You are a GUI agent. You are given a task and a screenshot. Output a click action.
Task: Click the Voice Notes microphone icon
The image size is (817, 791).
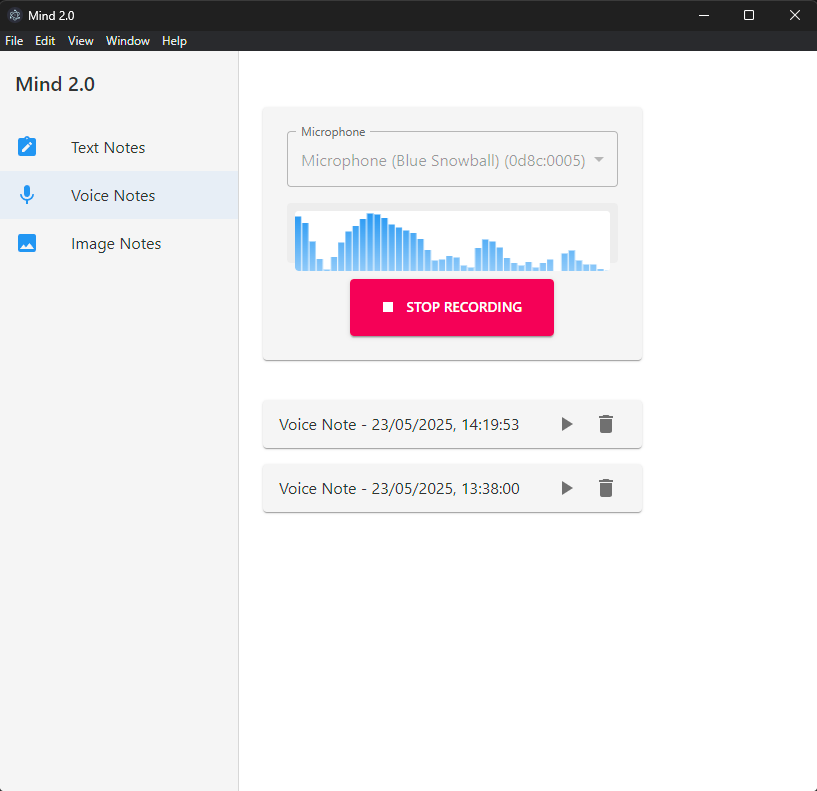[27, 195]
